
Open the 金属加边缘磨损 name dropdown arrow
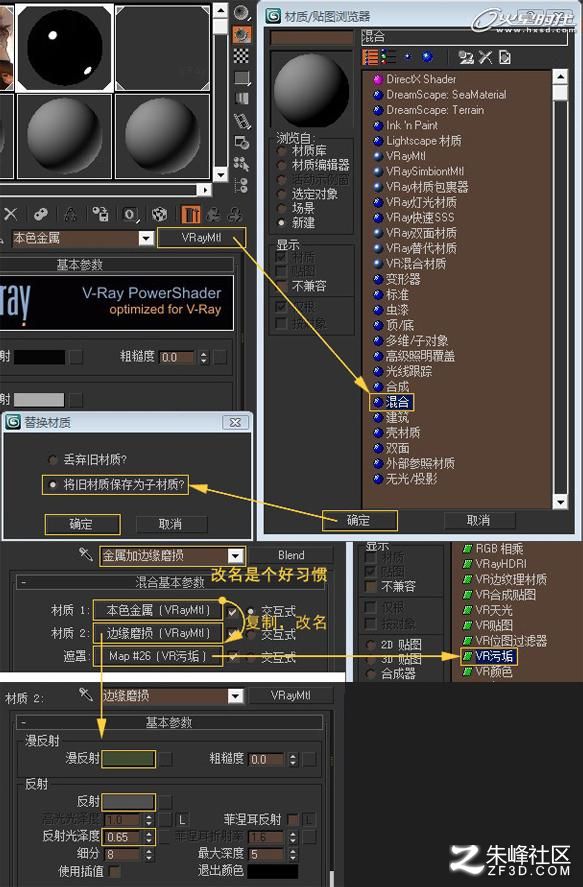[236, 556]
